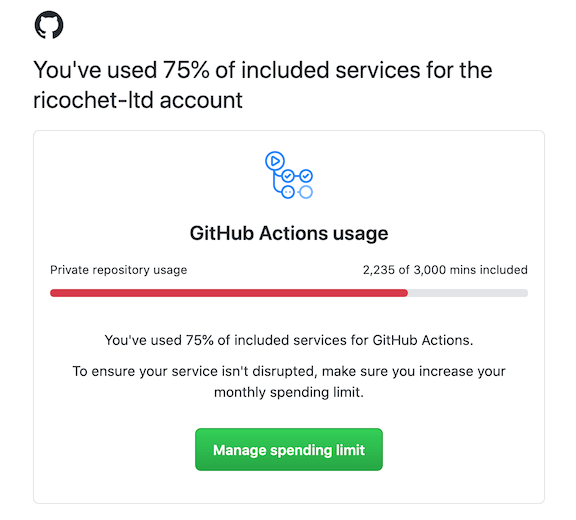Image resolution: width=576 pixels, height=520 pixels.
Task: Click the sentence about 75% of GitHub Actions
Action: (x=289, y=340)
